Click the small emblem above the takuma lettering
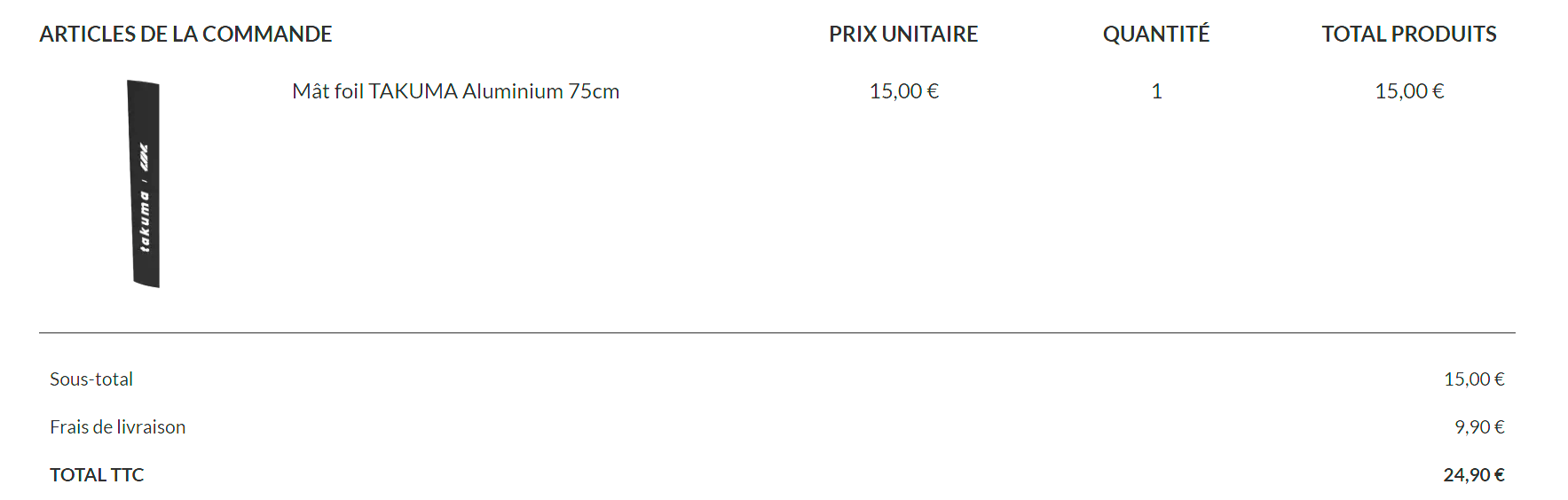 [144, 157]
